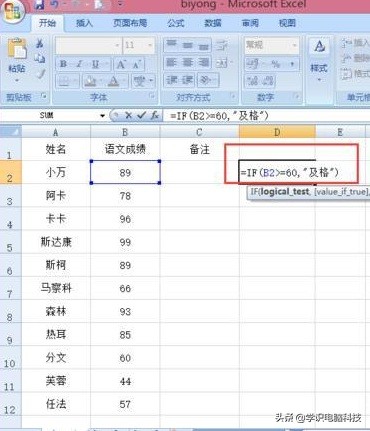Open the font name dropdown
Screen dimensions: 370x431
[117, 45]
